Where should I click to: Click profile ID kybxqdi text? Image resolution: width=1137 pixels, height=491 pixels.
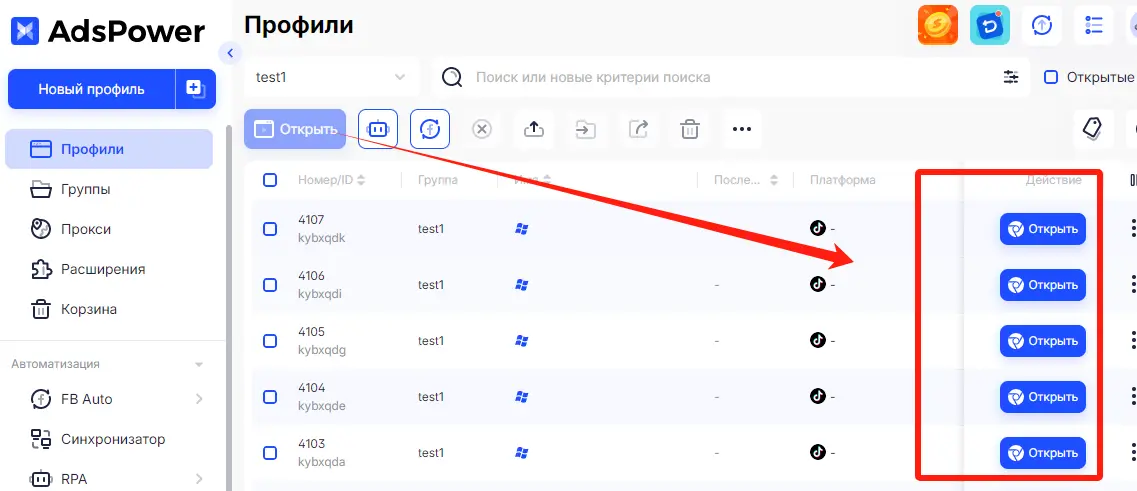click(321, 294)
